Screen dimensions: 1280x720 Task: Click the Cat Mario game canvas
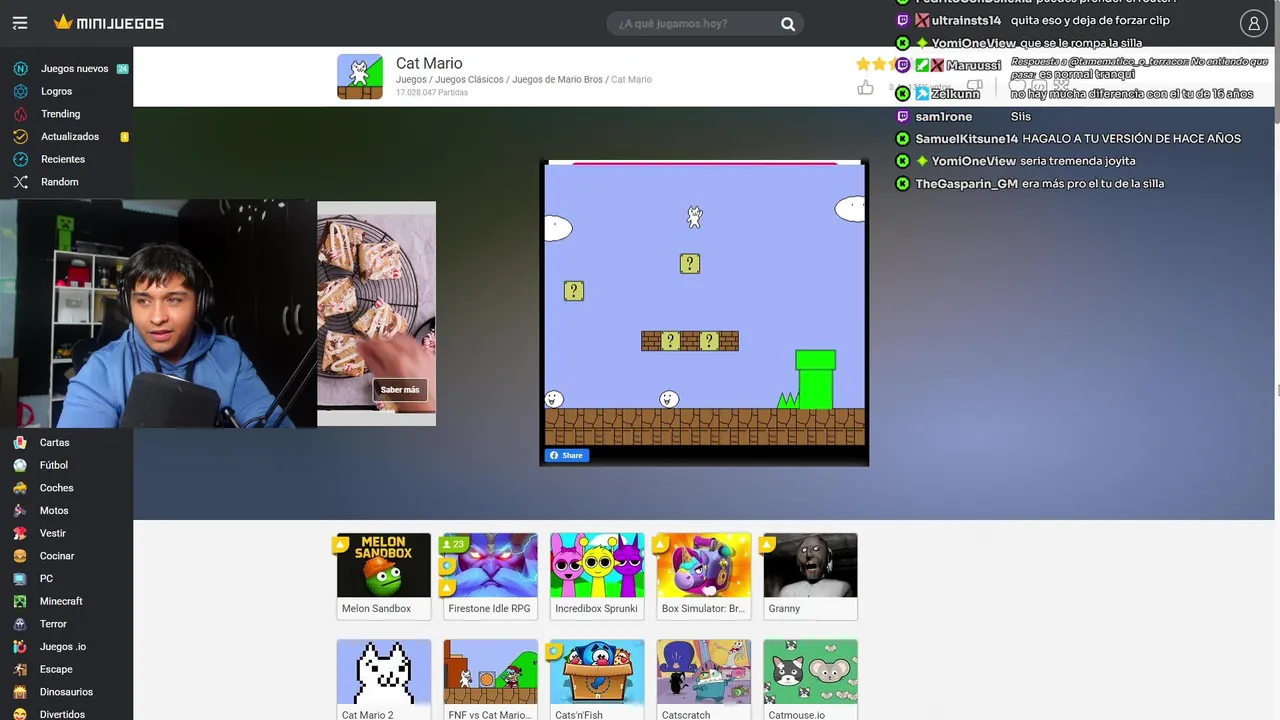pyautogui.click(x=704, y=305)
